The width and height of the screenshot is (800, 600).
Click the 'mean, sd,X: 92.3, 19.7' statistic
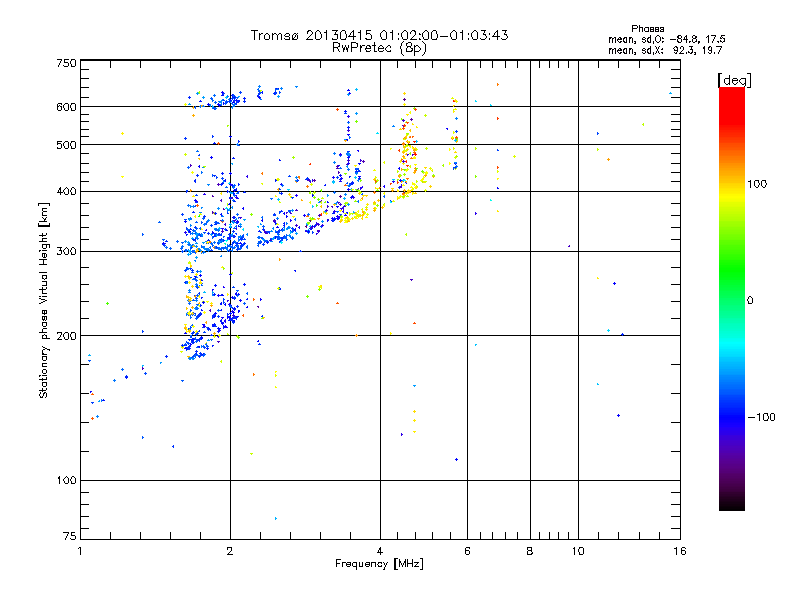(665, 50)
